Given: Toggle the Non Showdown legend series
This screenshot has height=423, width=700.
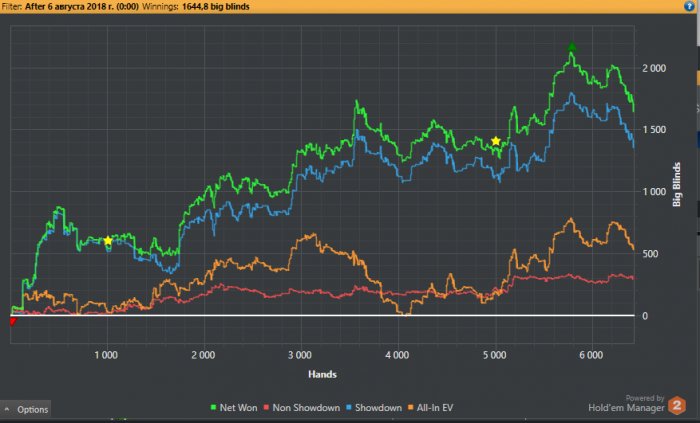Looking at the screenshot, I should click(x=301, y=407).
